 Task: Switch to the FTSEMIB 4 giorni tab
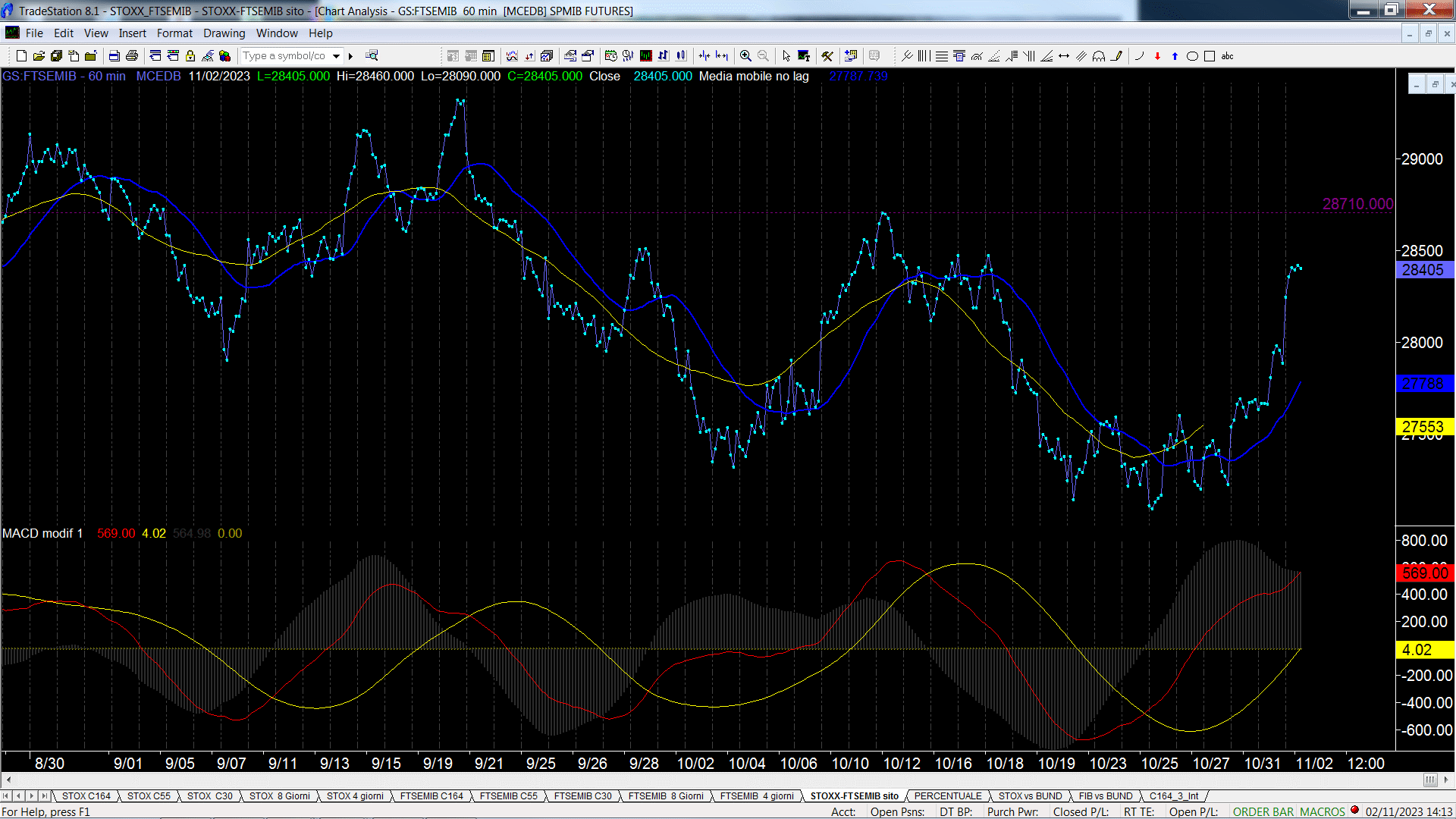[757, 796]
